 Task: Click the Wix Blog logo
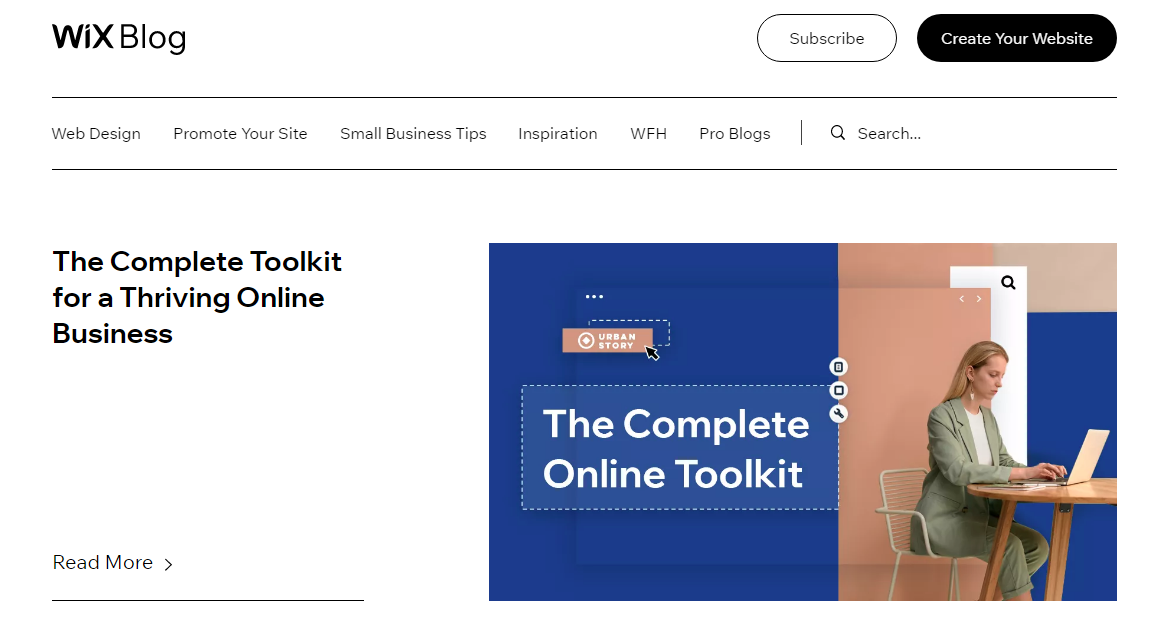point(119,37)
